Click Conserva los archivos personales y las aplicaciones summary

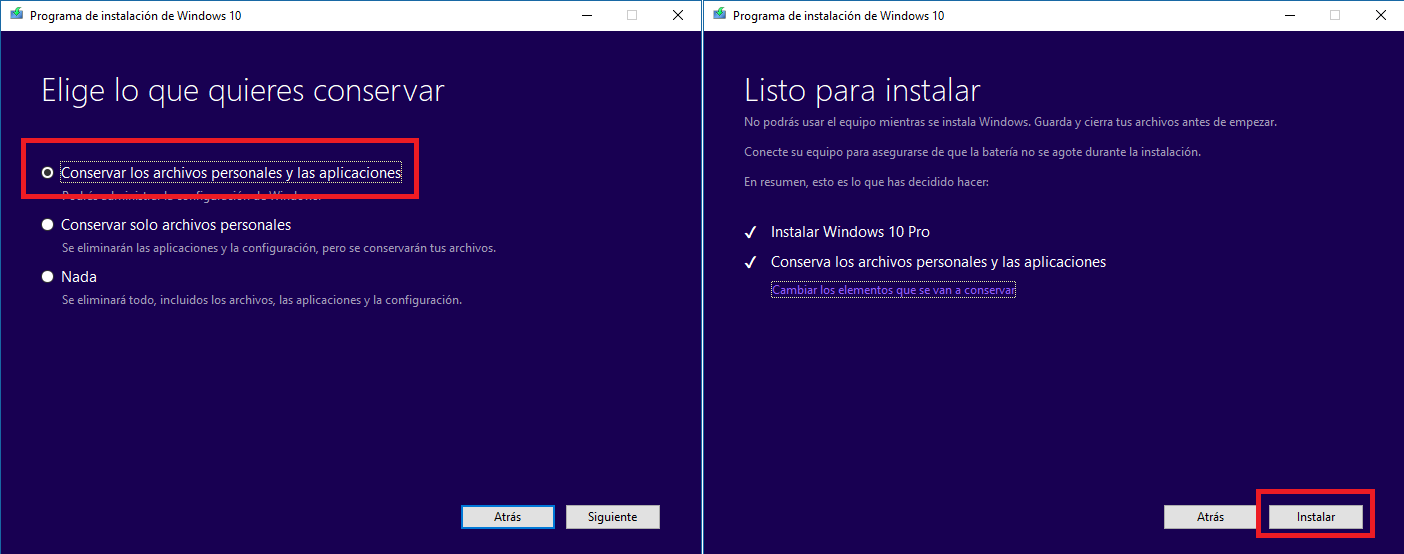pos(938,262)
